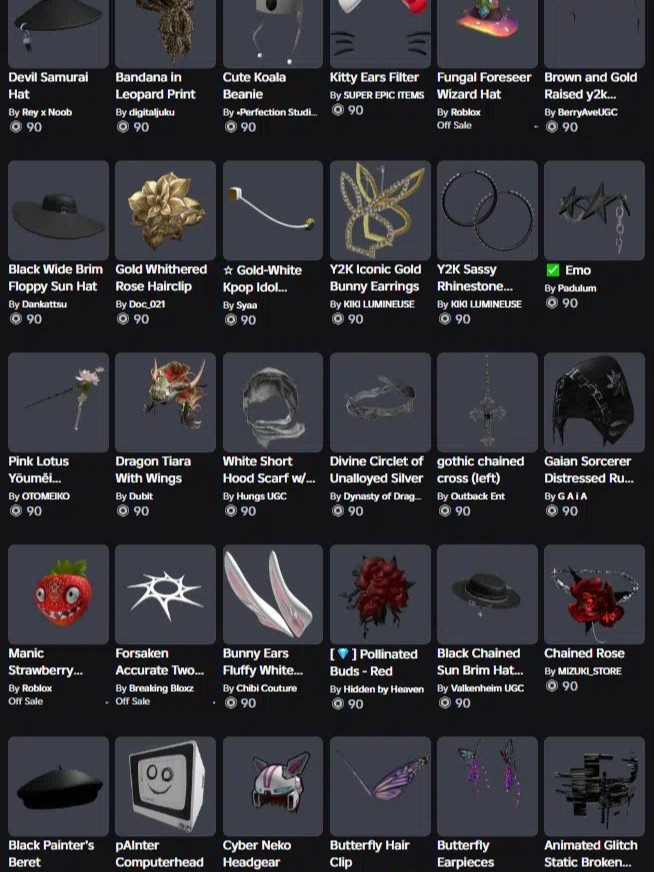Viewport: 654px width, 872px height.
Task: Open the Cyber Neko Headgear thumbnail
Action: pos(272,786)
